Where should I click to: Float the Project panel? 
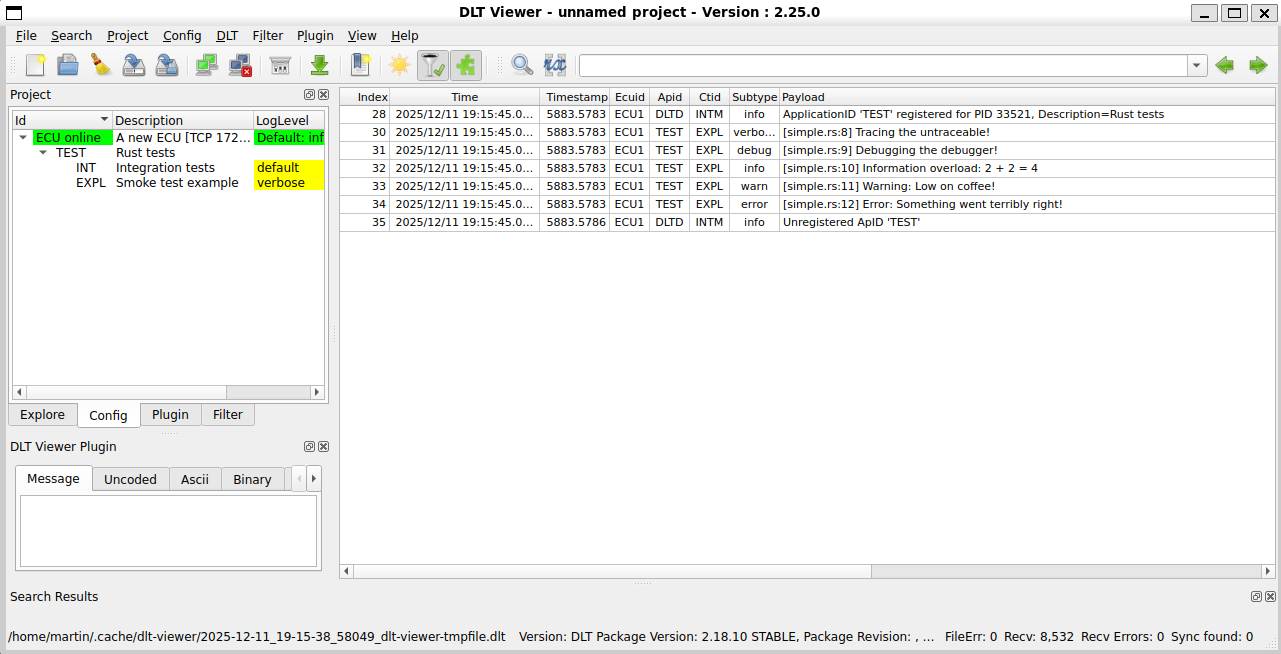tap(310, 95)
